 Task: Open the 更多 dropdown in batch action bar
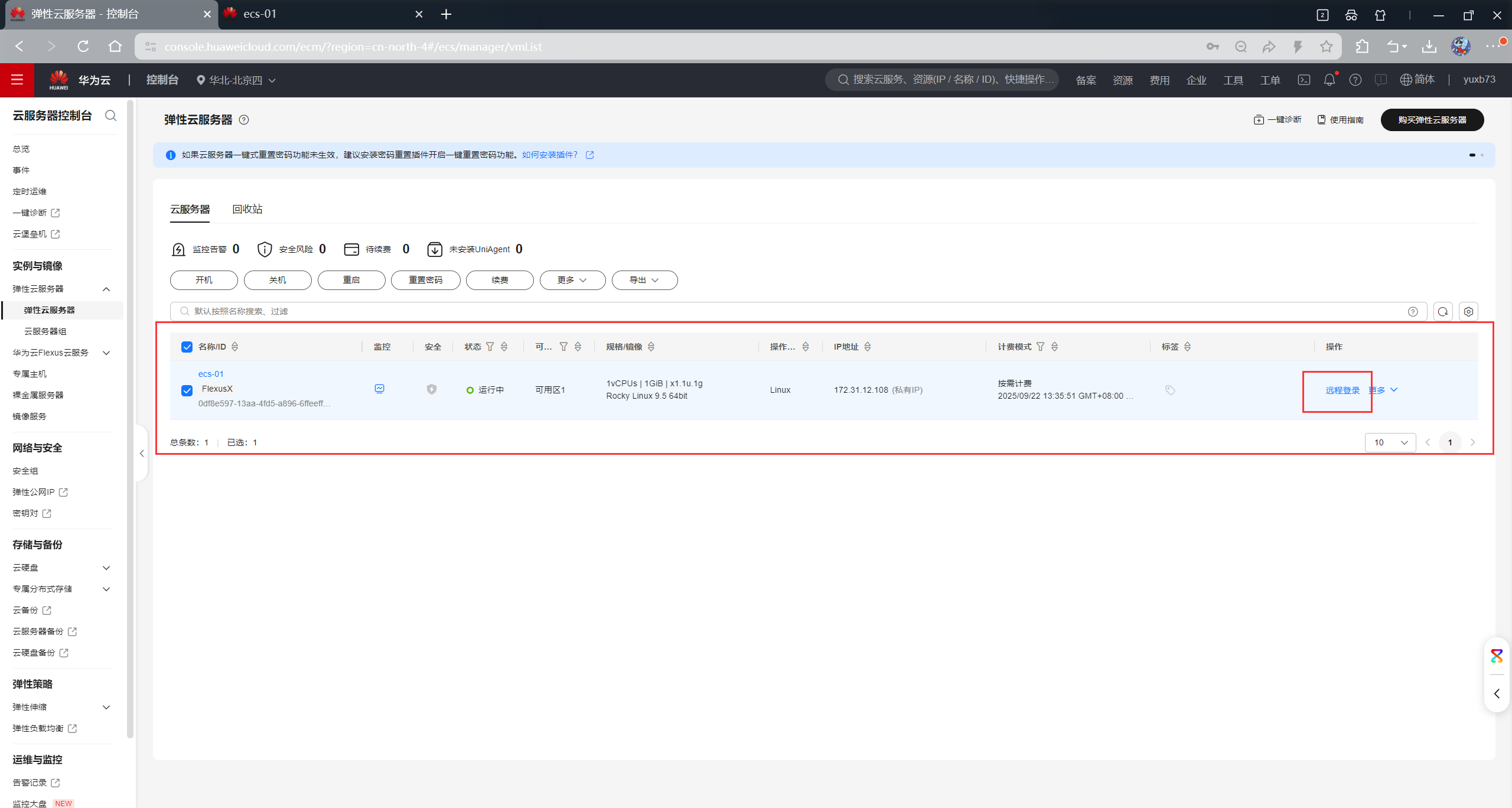(x=572, y=280)
